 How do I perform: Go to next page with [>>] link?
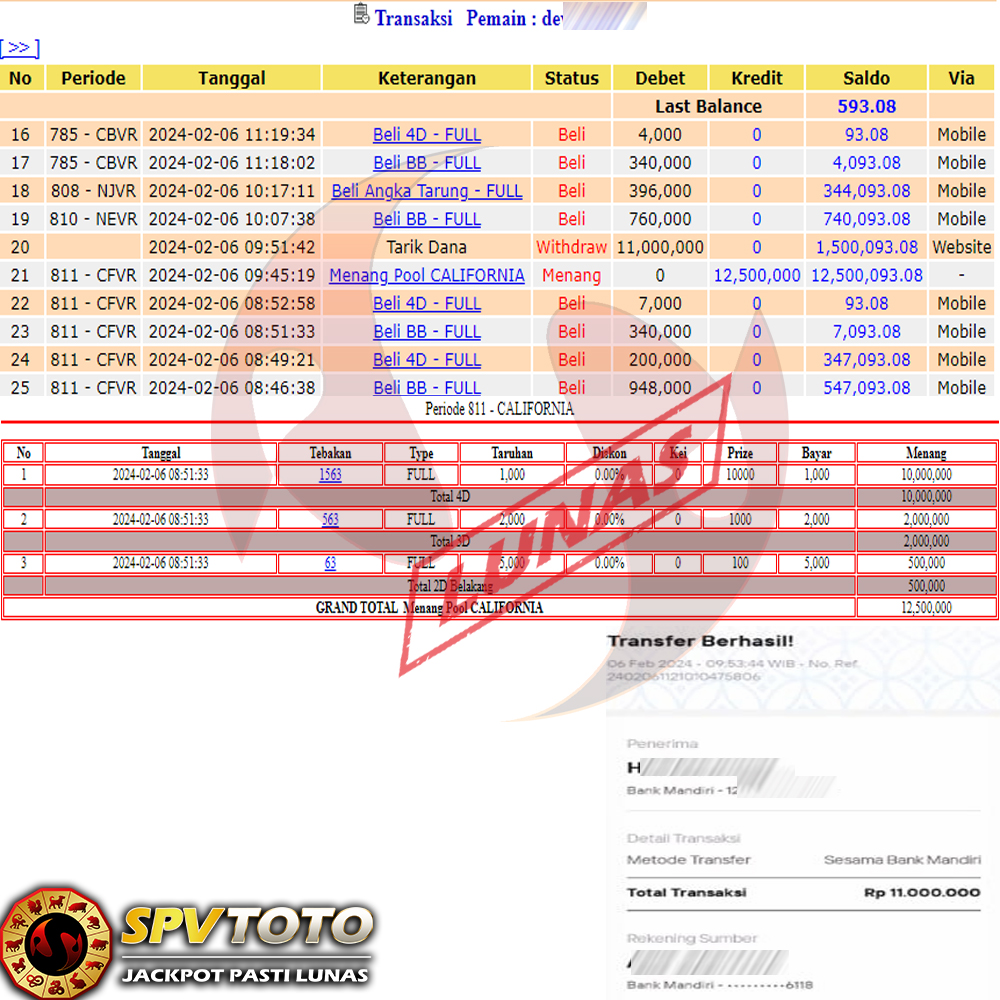point(20,48)
